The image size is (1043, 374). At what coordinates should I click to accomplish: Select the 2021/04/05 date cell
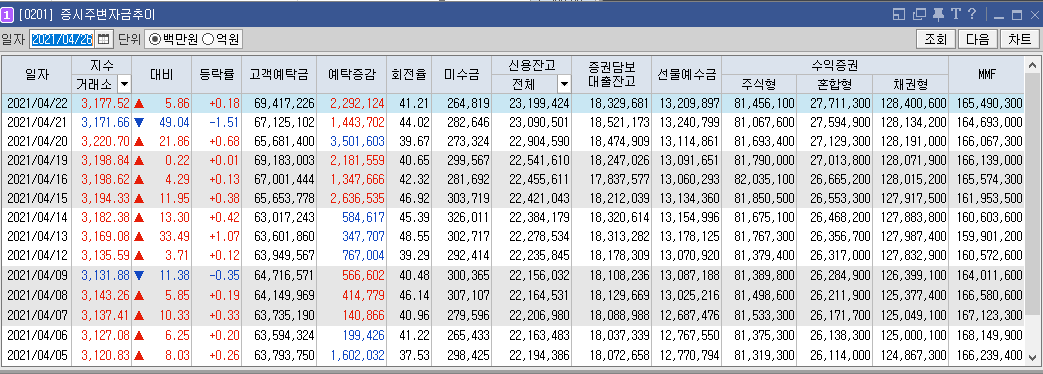click(x=37, y=355)
